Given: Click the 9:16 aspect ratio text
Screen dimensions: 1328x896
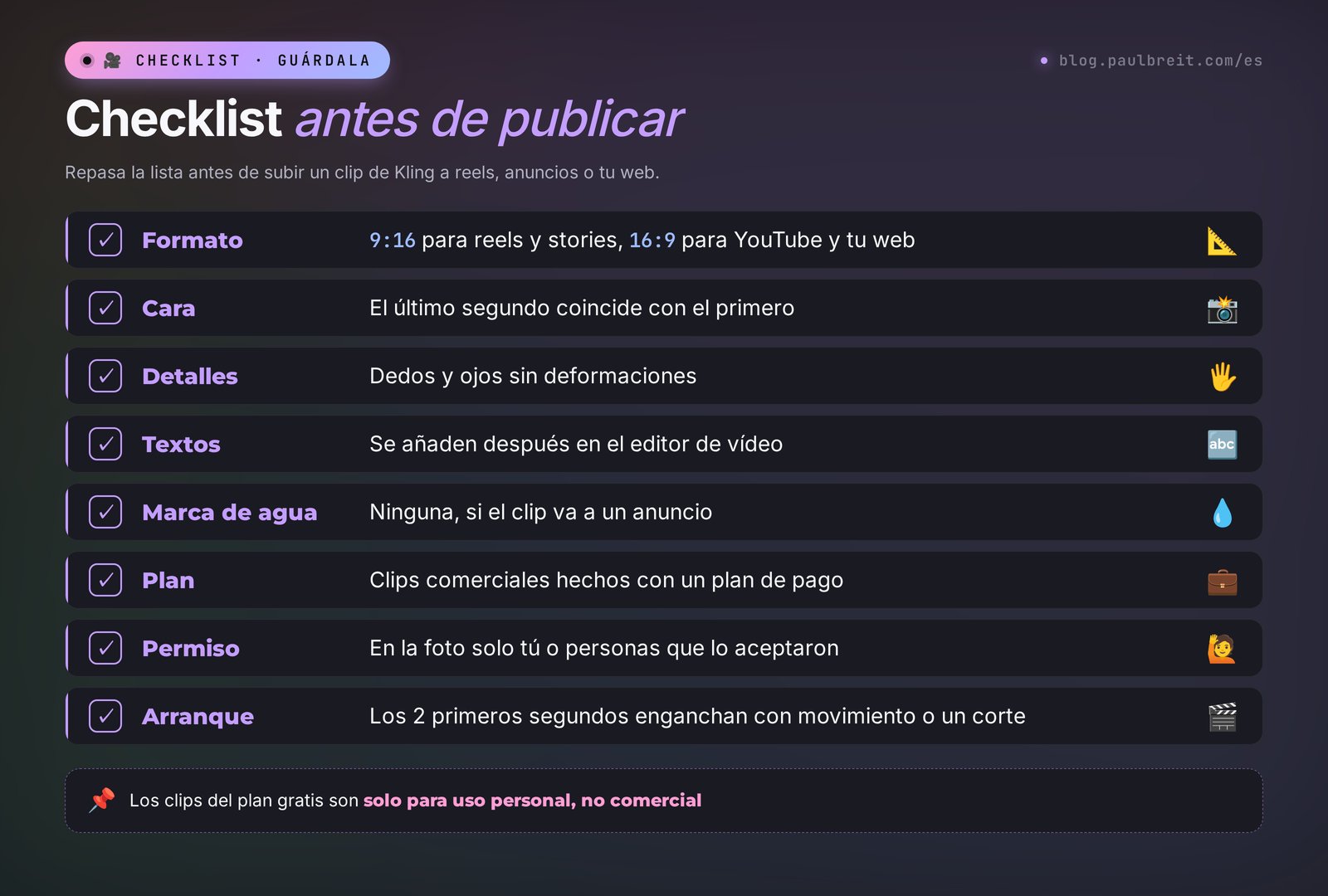Looking at the screenshot, I should point(392,241).
